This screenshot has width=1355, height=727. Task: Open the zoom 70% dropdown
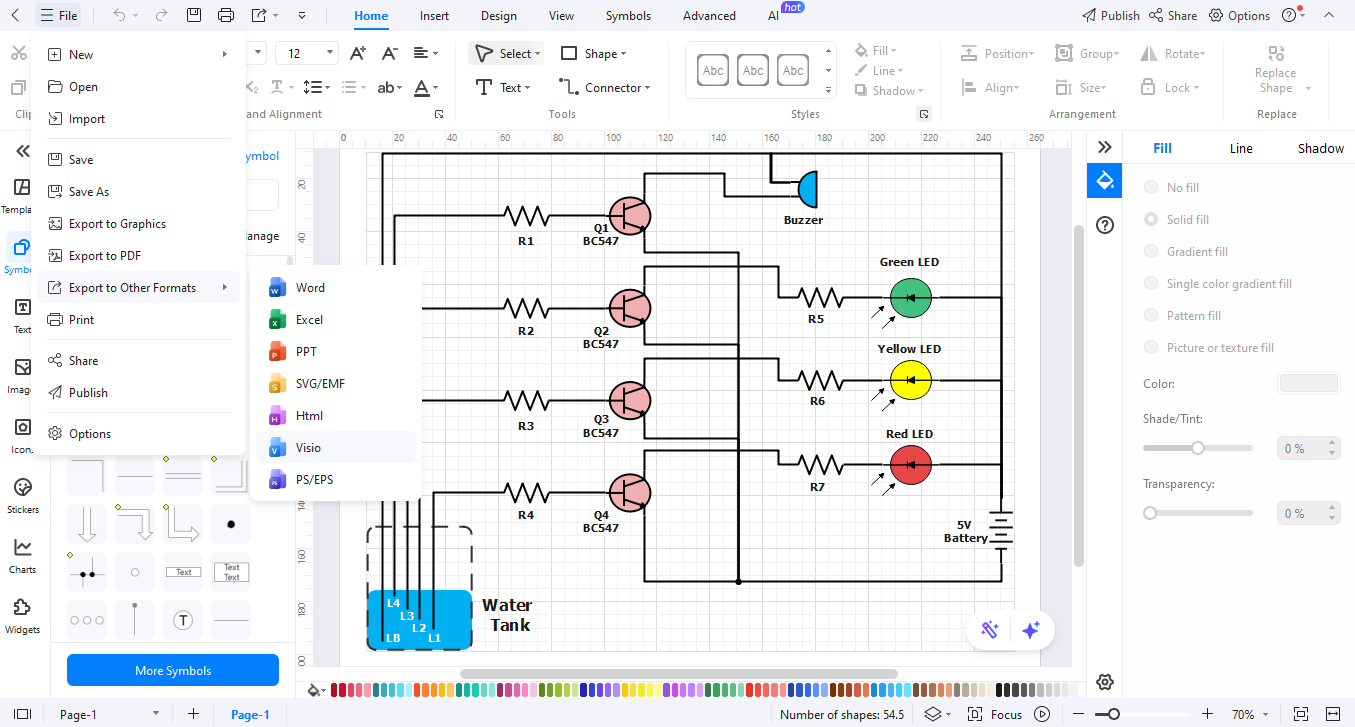(x=1267, y=714)
